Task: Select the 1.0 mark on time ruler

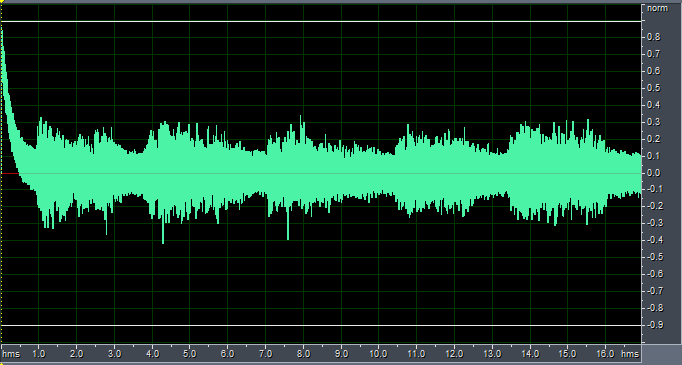Action: tap(39, 354)
